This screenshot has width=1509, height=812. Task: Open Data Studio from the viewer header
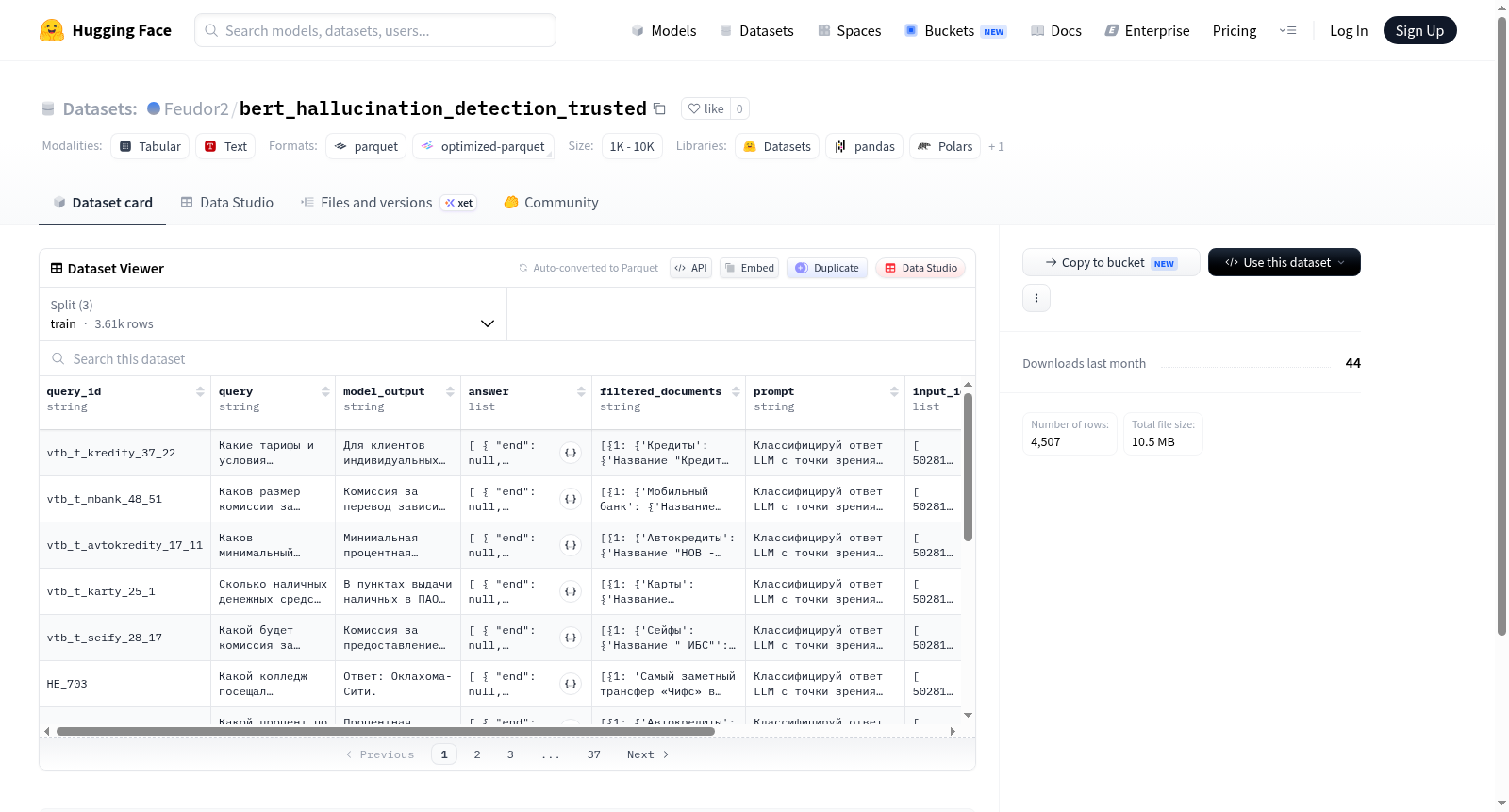pos(920,268)
